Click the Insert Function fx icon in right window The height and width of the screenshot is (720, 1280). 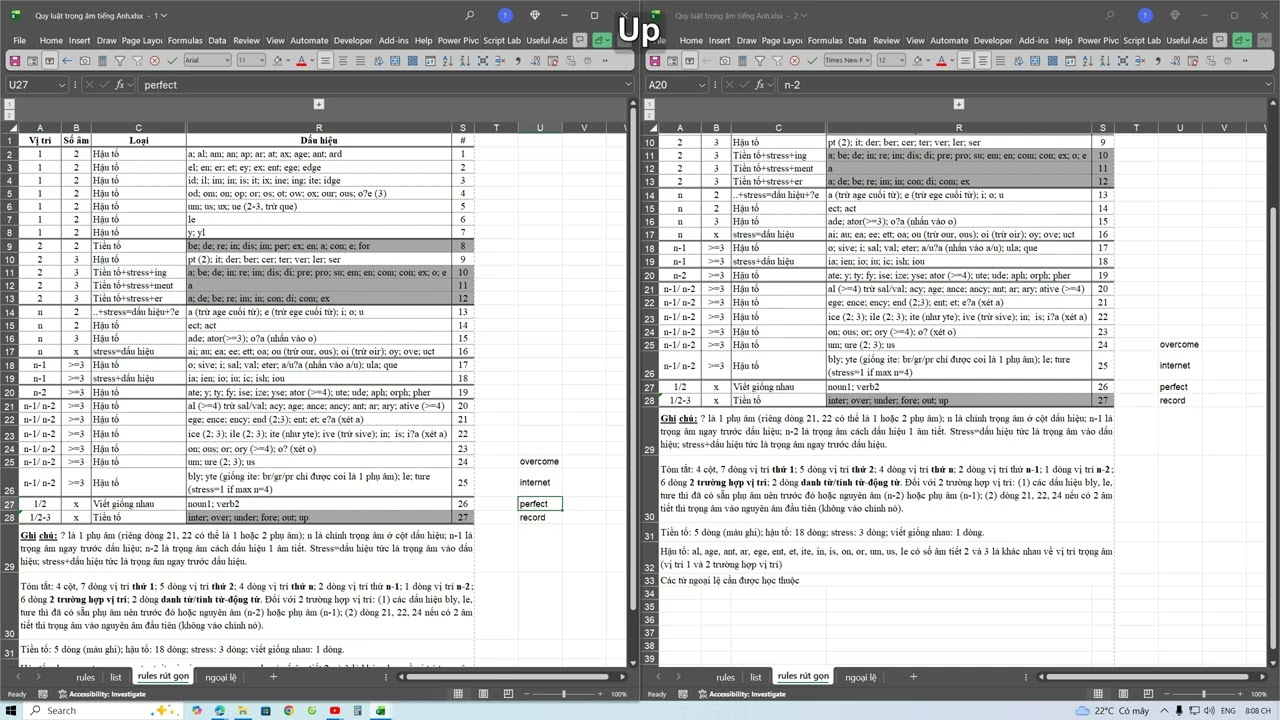point(760,85)
